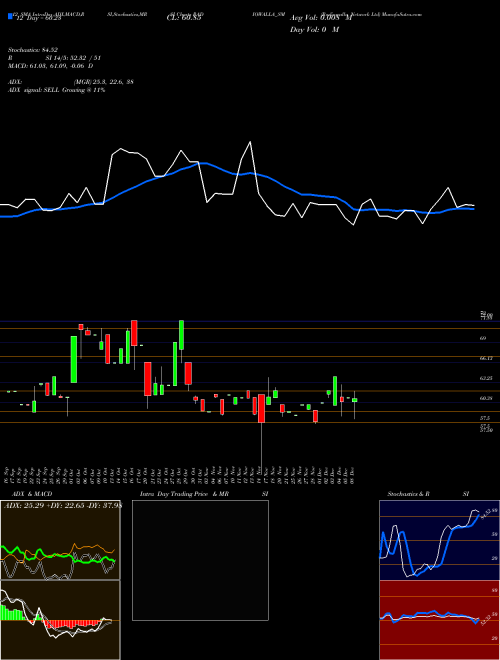Click the 'Intra Day Trading Price & MR' title

184,494
